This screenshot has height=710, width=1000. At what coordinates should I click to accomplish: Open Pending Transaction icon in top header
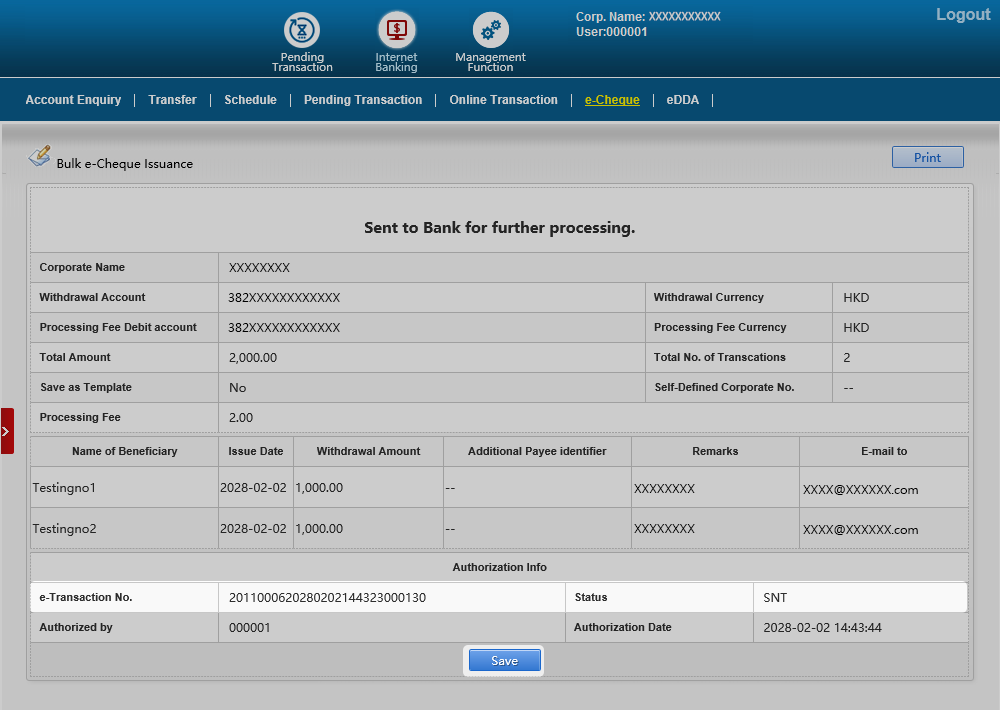pyautogui.click(x=301, y=30)
